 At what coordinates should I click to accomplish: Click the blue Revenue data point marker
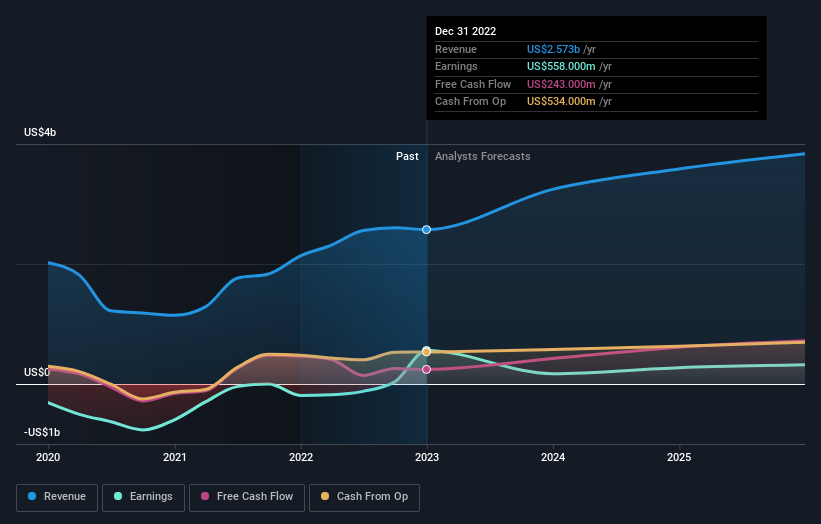[x=426, y=229]
